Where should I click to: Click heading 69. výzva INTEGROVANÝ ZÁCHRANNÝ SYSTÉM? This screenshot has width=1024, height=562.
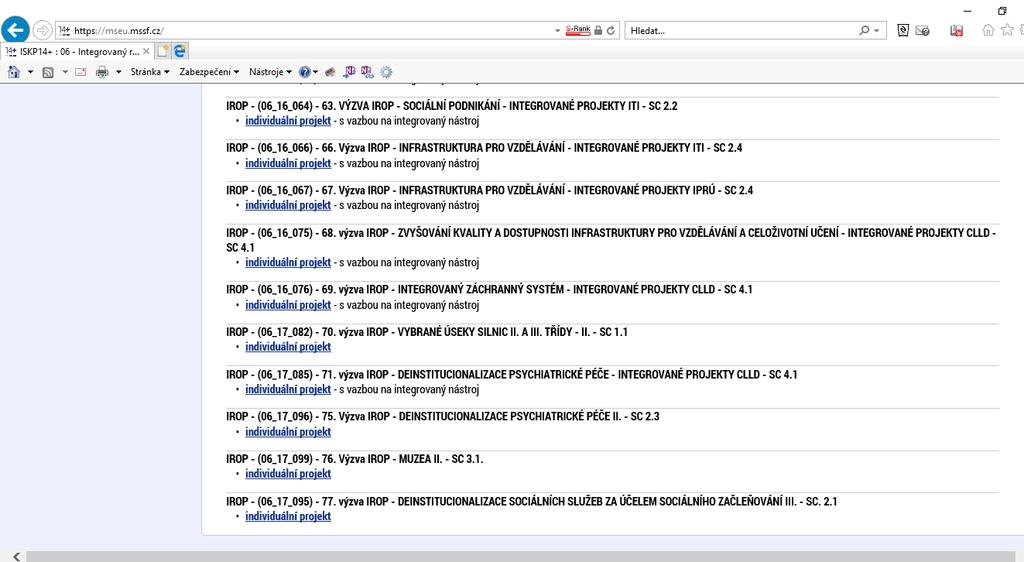(x=489, y=289)
